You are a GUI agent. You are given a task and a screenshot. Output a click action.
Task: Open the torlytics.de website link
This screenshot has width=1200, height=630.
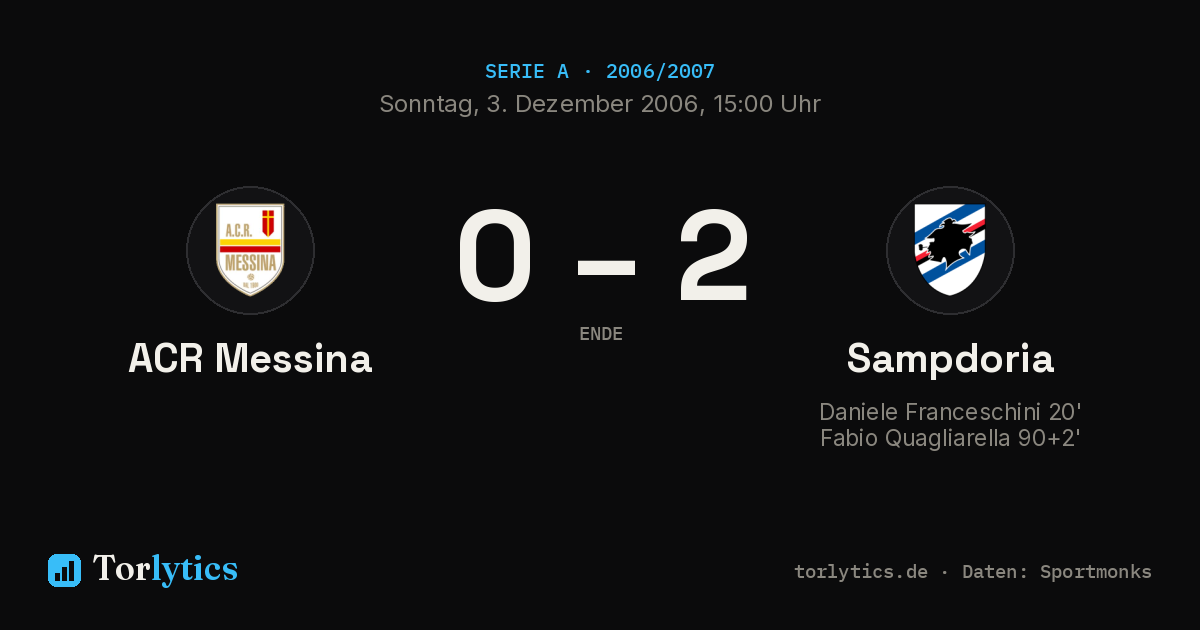click(x=861, y=572)
